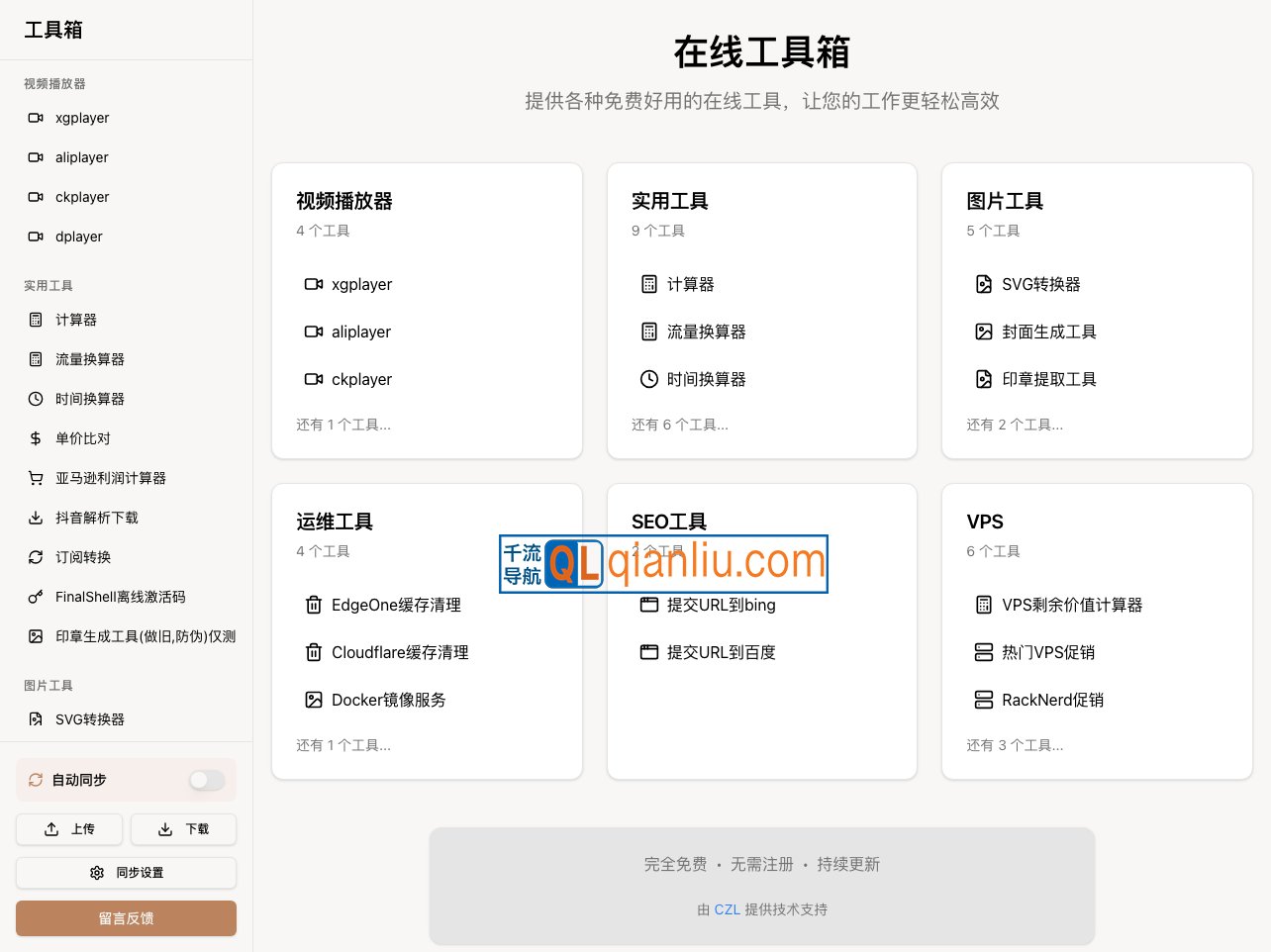Enable the 自动同步 switch
Screen dimensions: 1271x952
click(206, 780)
